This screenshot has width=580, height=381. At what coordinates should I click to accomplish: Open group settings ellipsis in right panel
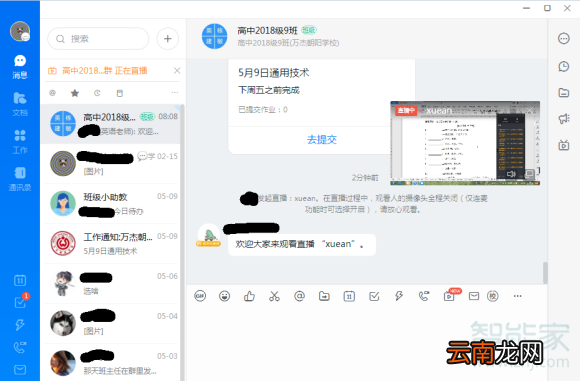pos(564,38)
